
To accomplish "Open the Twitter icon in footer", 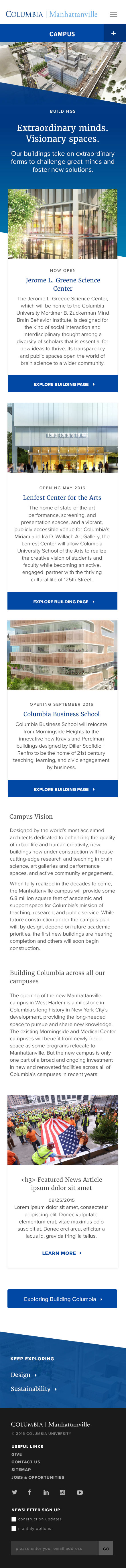I will click(x=14, y=1492).
